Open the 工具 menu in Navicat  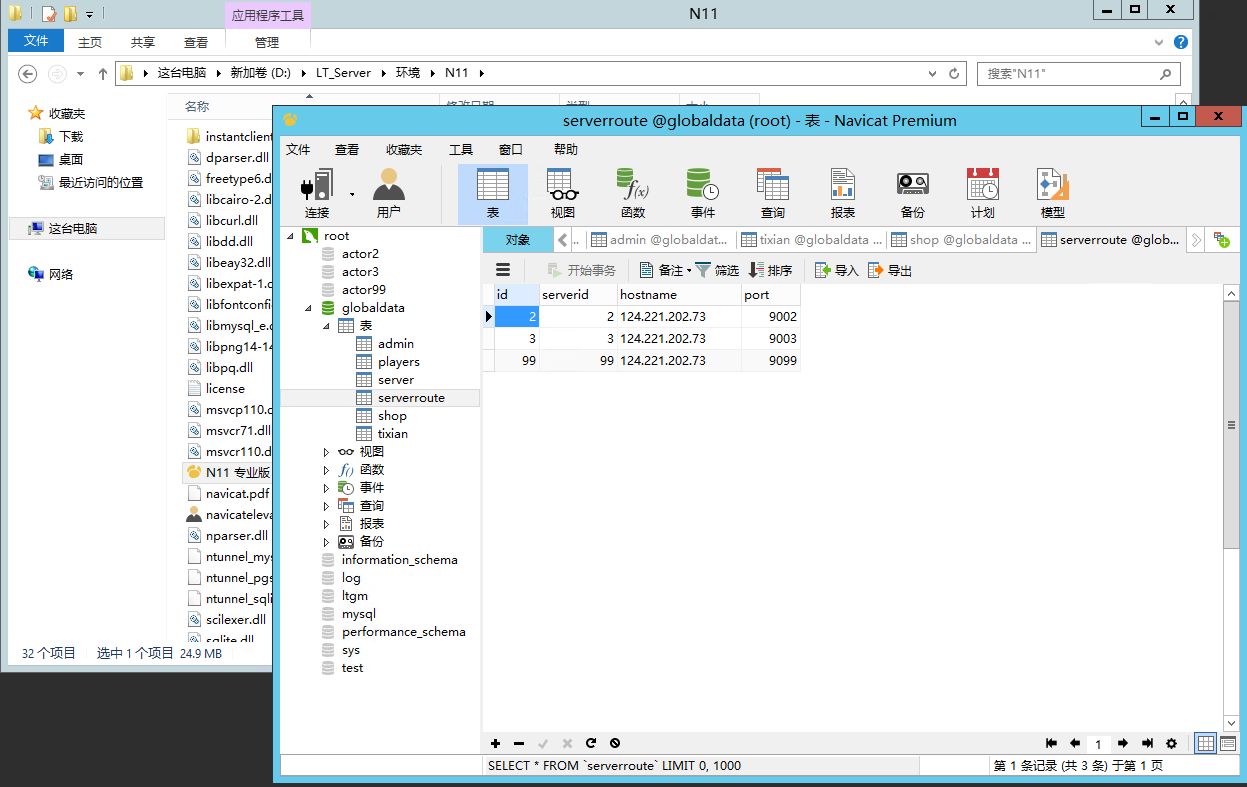(460, 150)
